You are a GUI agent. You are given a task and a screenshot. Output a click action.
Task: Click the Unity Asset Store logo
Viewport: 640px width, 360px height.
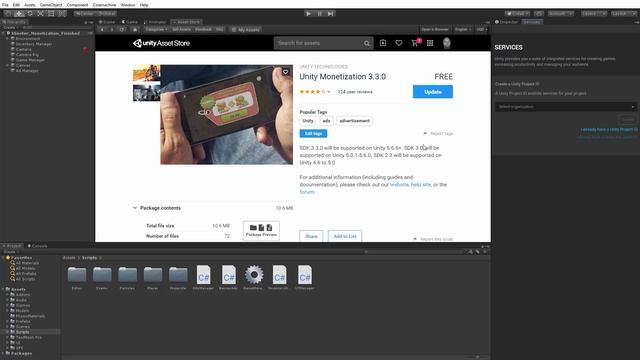pos(162,43)
